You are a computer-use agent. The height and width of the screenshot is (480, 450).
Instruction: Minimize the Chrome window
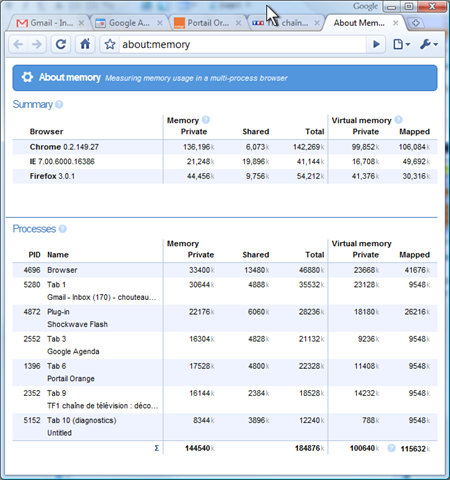pos(392,7)
